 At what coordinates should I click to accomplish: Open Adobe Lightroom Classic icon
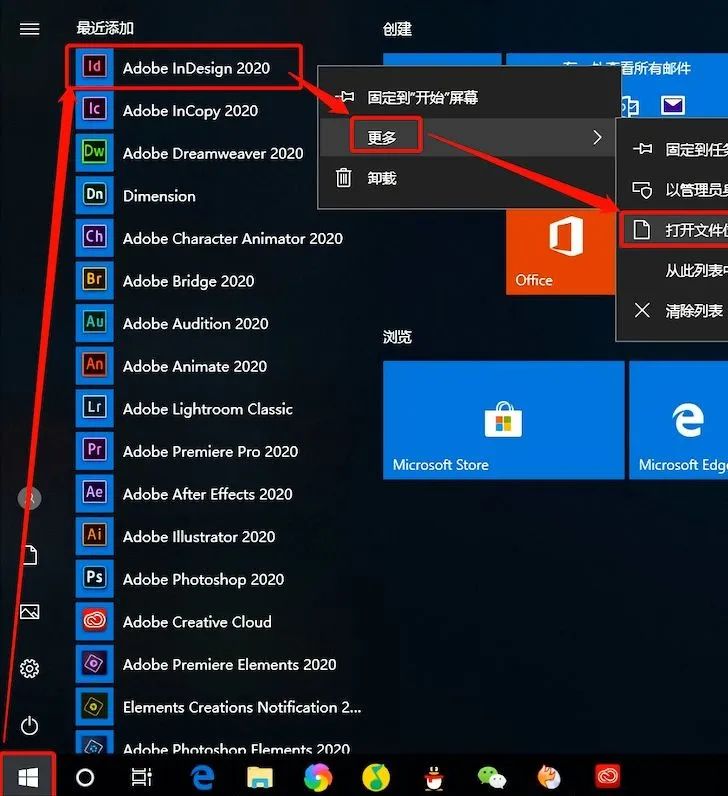pos(94,408)
